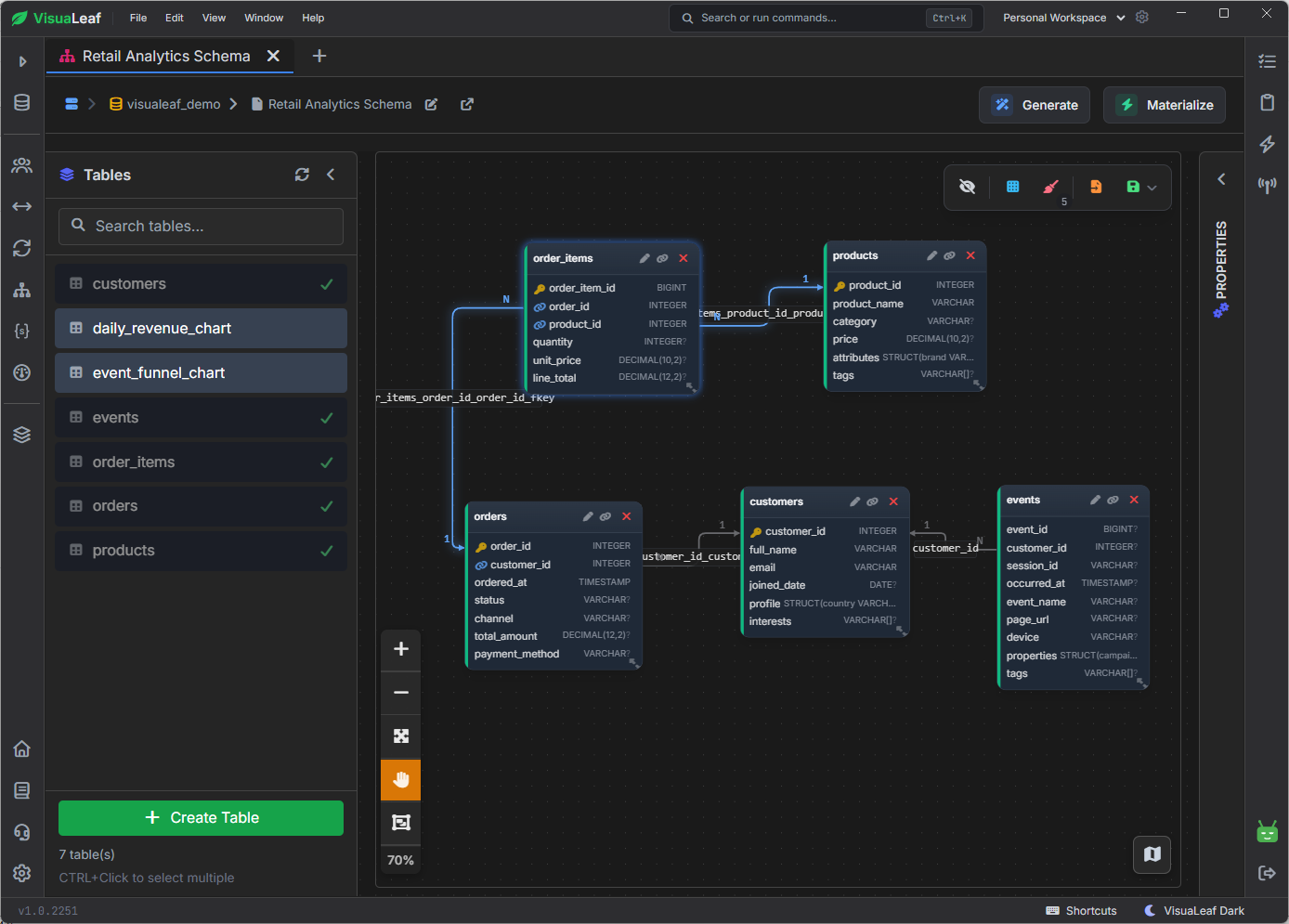1289x924 pixels.
Task: Close the Retail Analytics Schema tab
Action: (x=273, y=56)
